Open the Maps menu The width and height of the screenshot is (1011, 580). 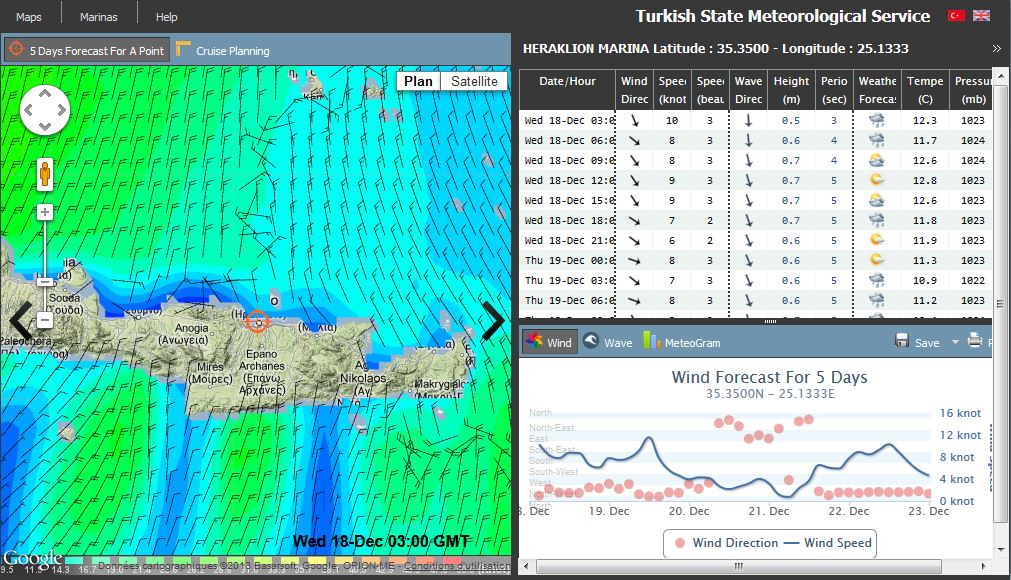click(x=28, y=17)
